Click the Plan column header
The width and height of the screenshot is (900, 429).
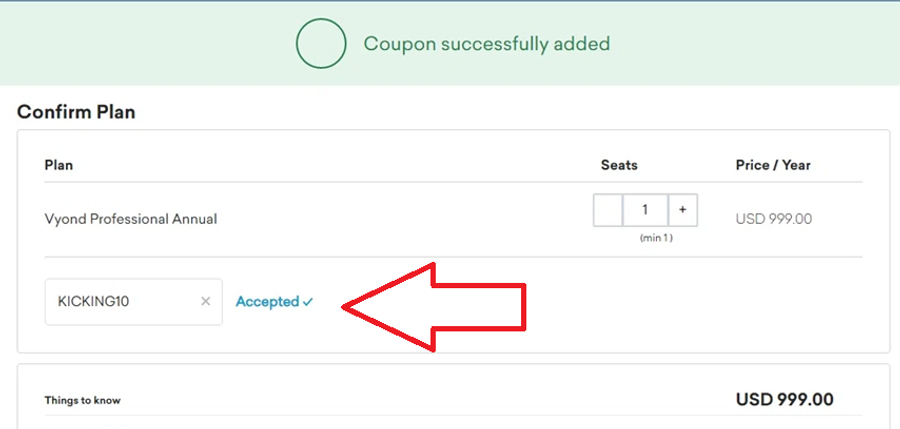pos(59,165)
